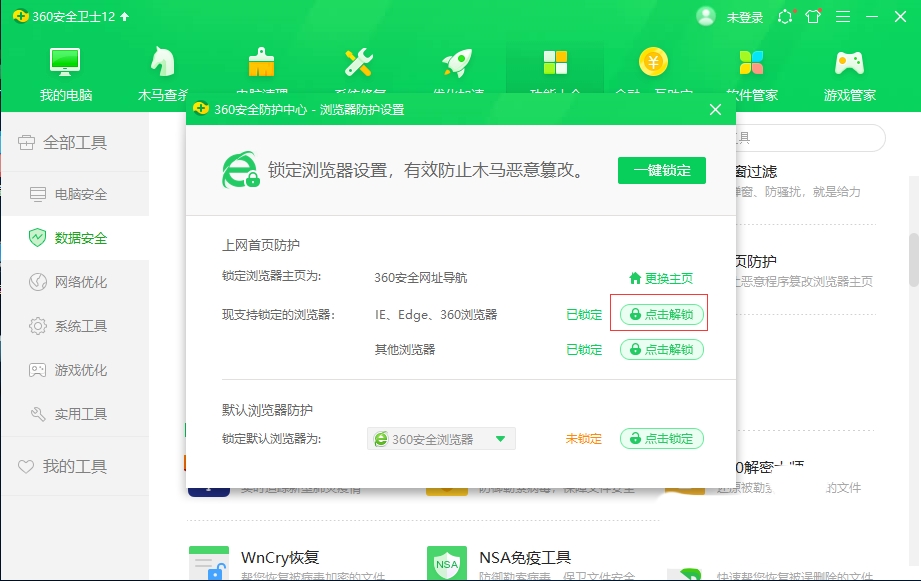Click the main window vertical scrollbar
This screenshot has width=921, height=581.
[x=914, y=258]
